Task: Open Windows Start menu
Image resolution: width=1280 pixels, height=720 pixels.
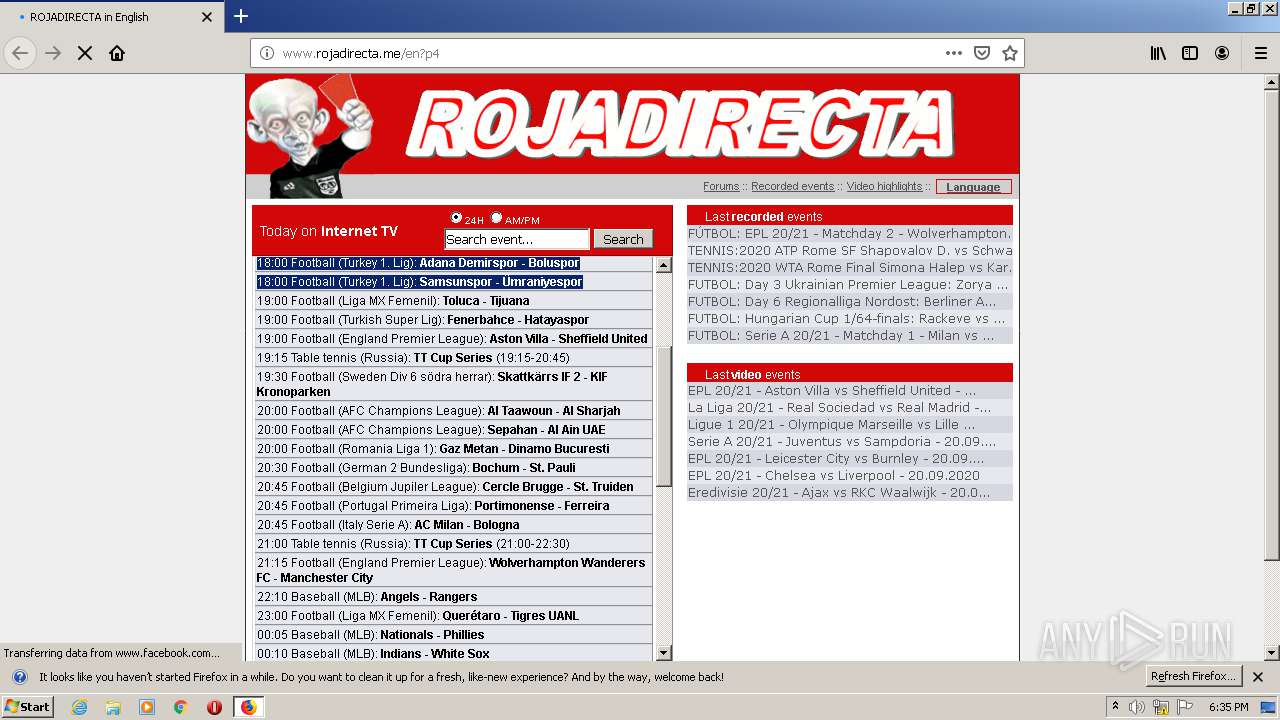Action: tap(28, 707)
